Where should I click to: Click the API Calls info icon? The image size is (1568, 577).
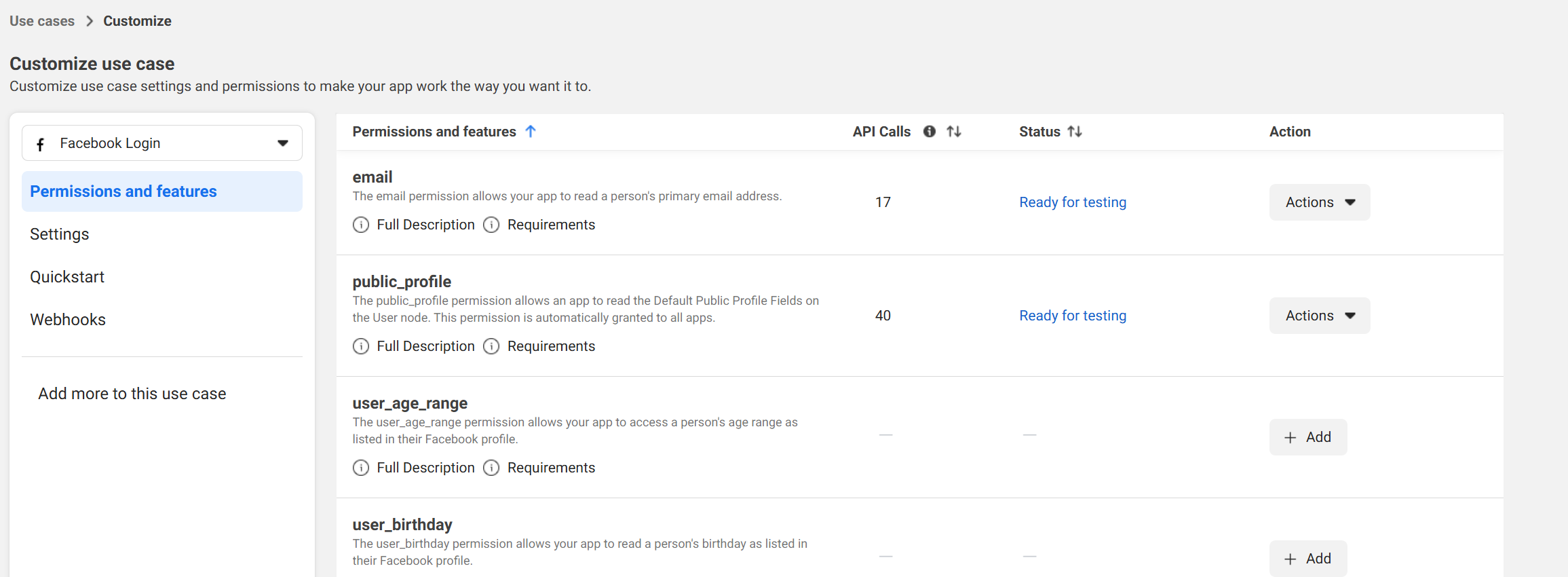[929, 132]
